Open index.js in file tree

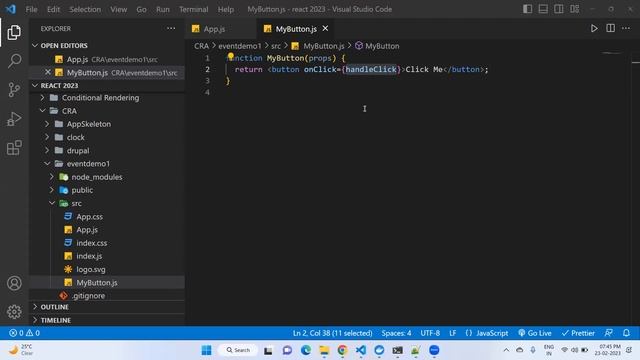tap(106, 256)
